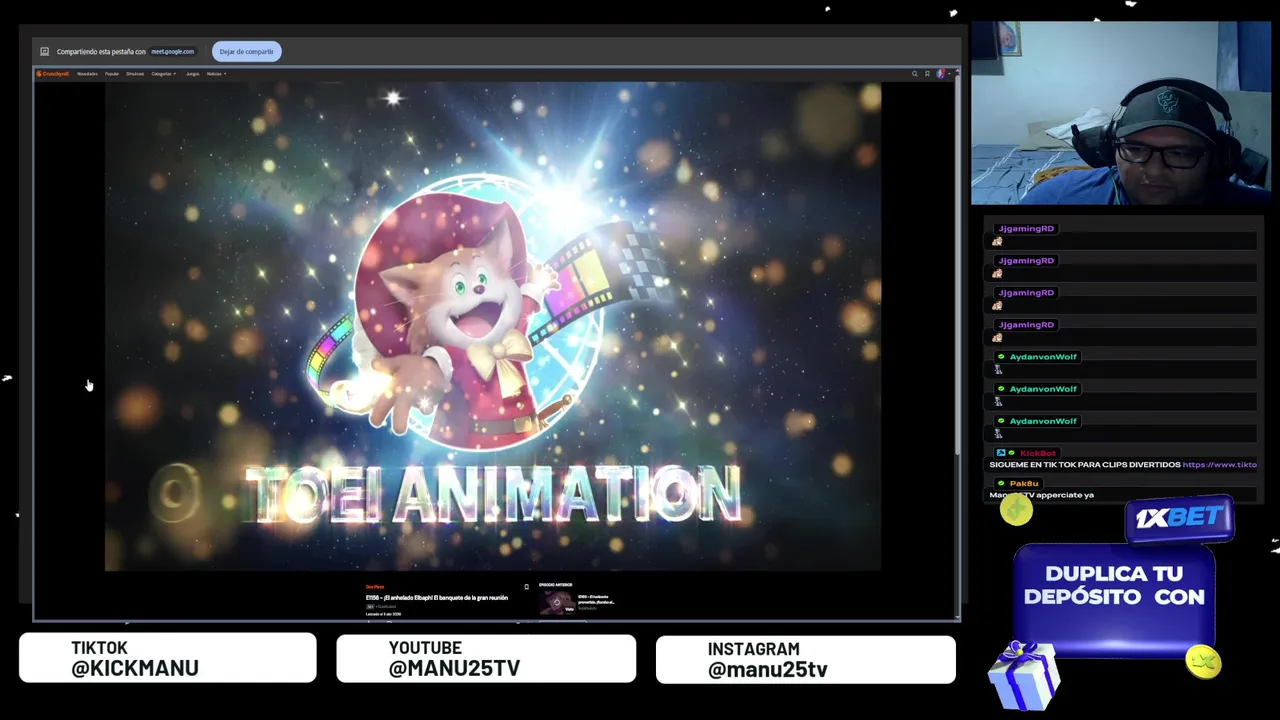The height and width of the screenshot is (720, 1280).
Task: Open the Crunchyroll watchlist bookmark icon
Action: click(x=927, y=74)
